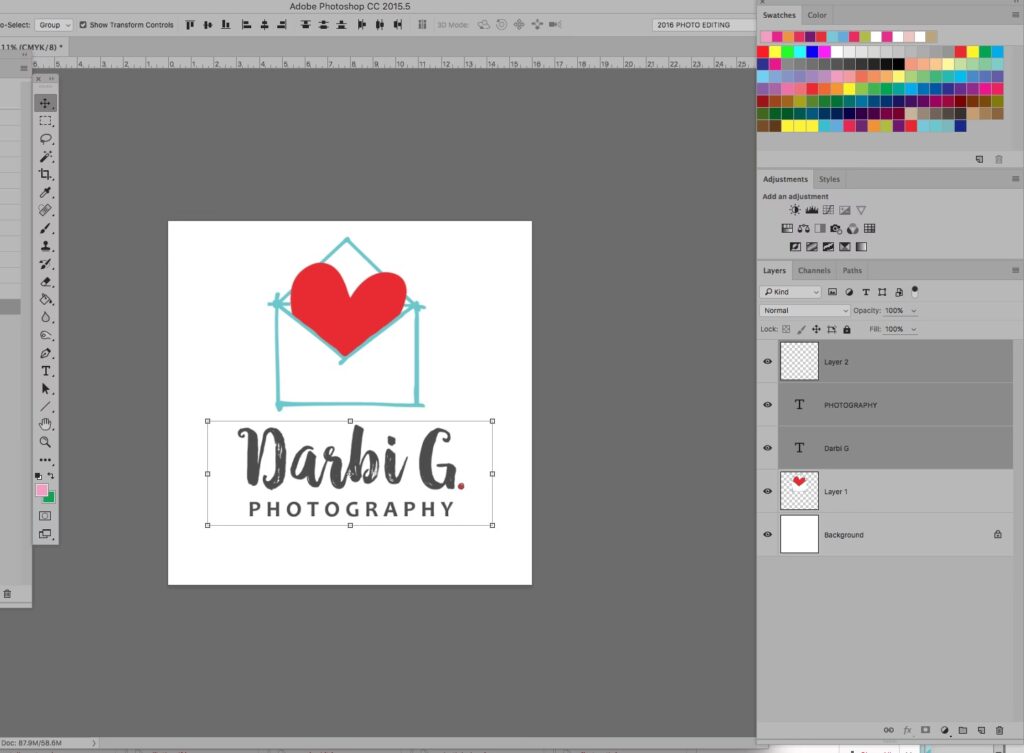Switch to the Channels tab
Image resolution: width=1024 pixels, height=753 pixels.
[814, 271]
